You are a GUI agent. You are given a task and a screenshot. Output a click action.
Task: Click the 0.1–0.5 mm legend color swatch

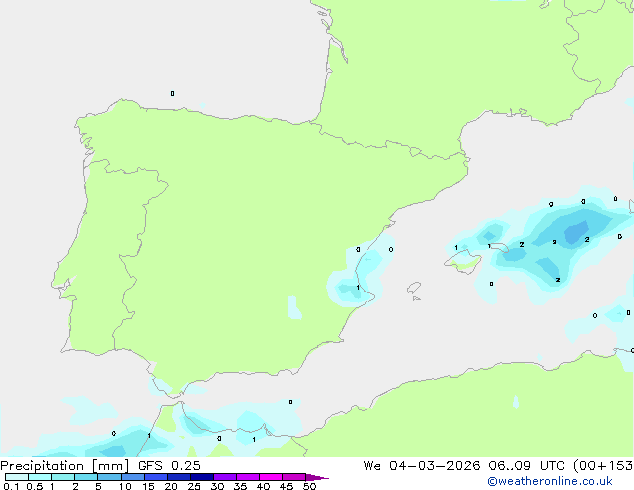[x=17, y=477]
